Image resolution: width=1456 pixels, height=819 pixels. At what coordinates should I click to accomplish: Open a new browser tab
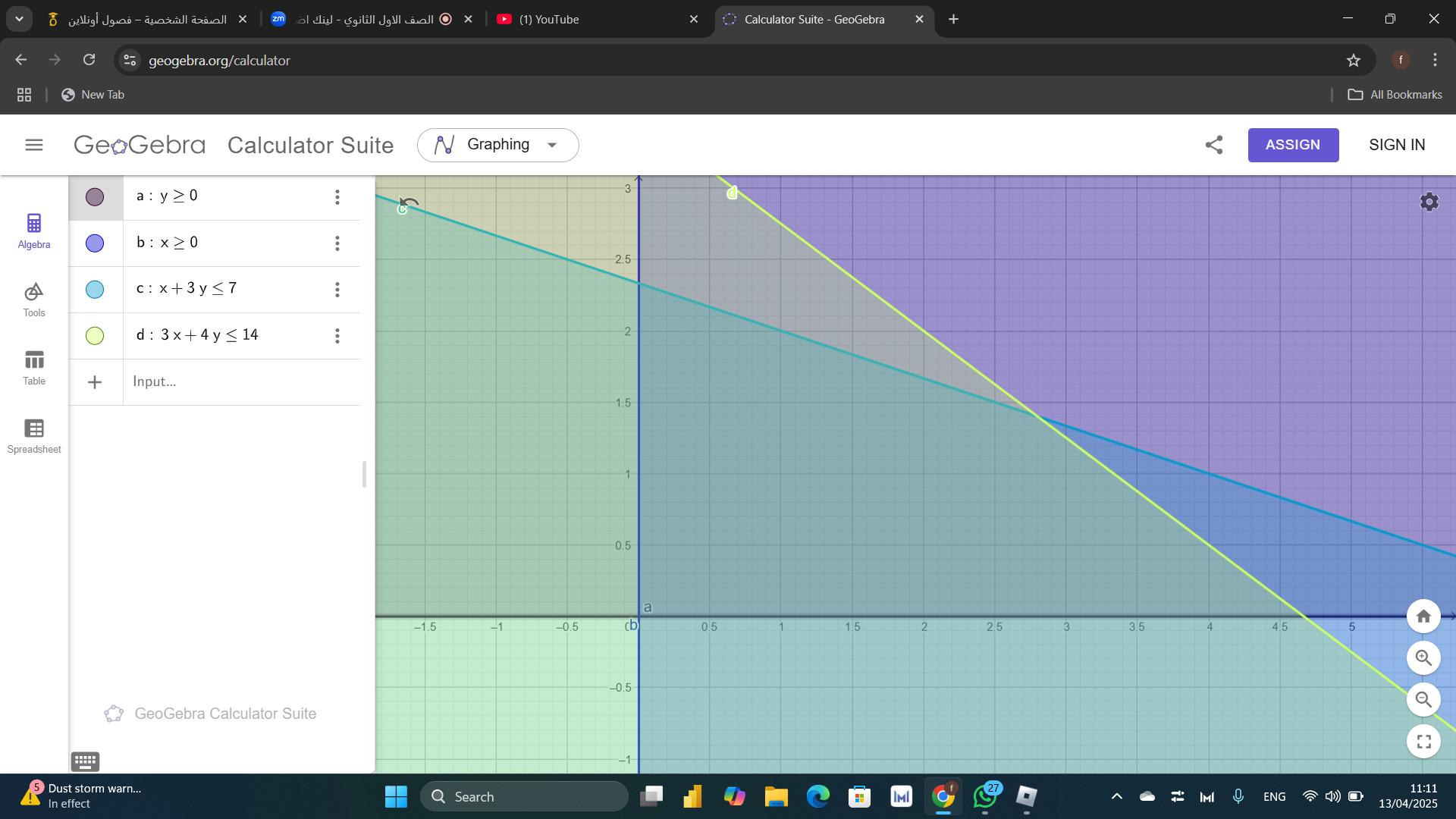click(953, 19)
